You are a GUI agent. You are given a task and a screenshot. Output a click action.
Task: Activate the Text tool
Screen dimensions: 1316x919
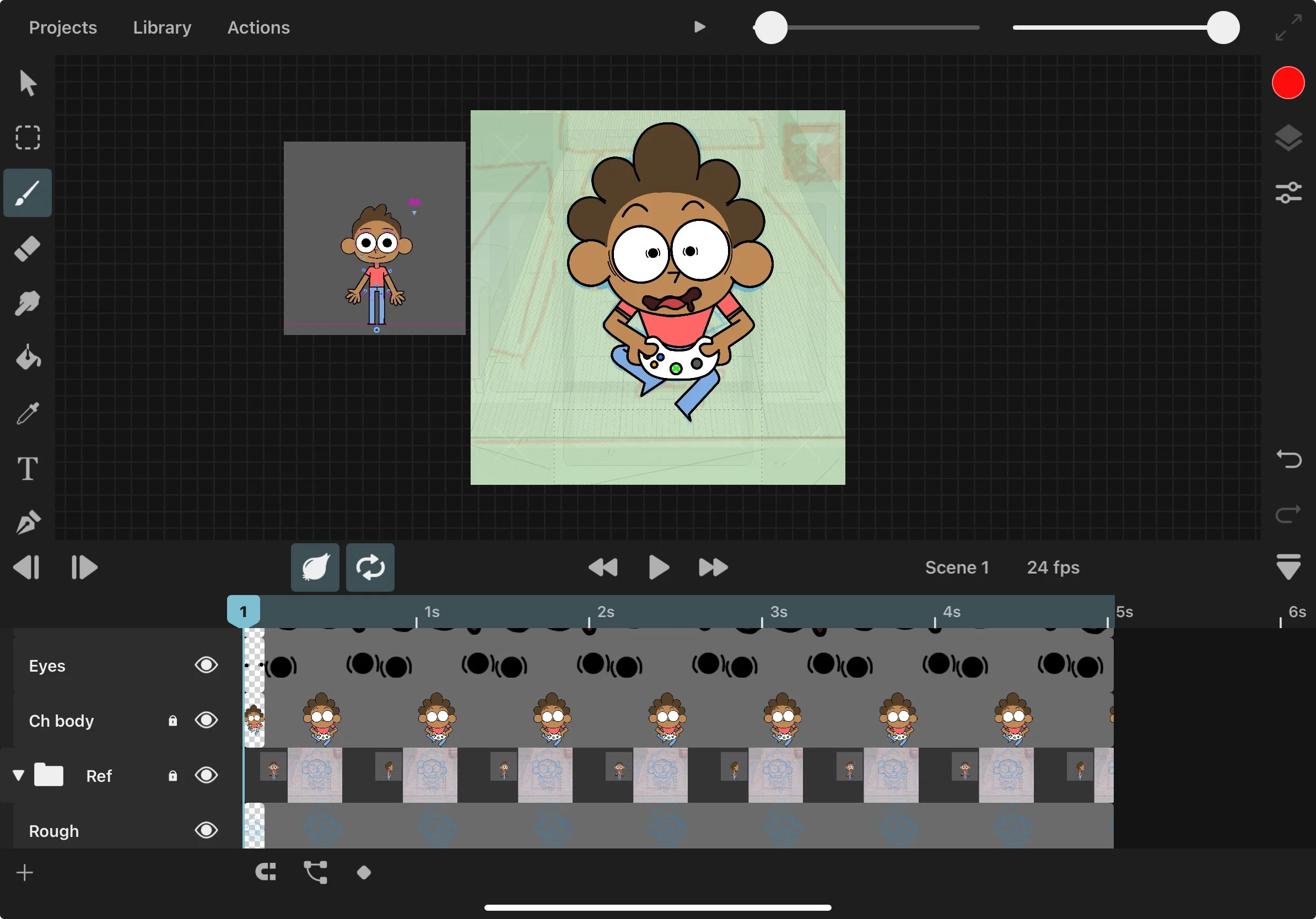[28, 469]
